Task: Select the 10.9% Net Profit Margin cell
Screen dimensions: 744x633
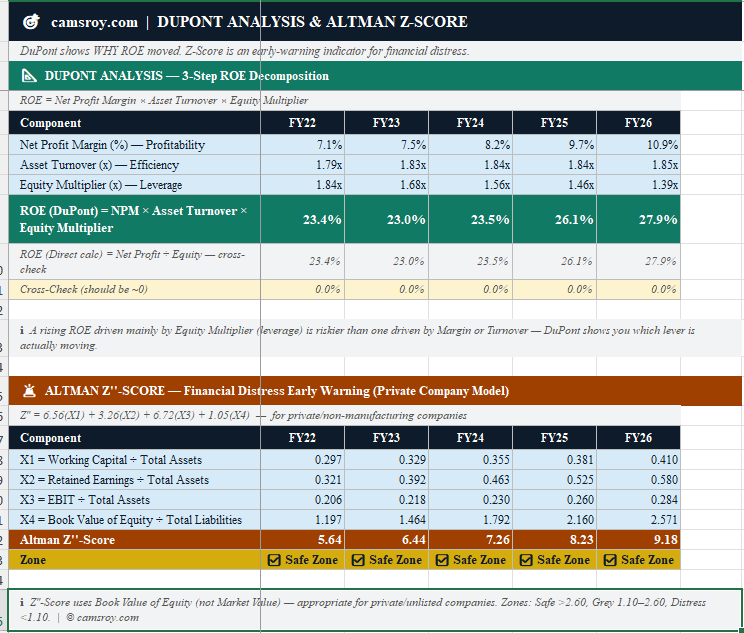Action: click(x=638, y=145)
